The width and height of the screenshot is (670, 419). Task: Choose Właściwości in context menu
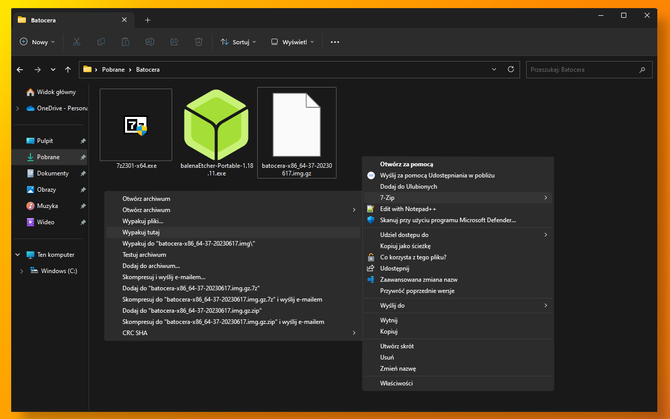[458, 383]
